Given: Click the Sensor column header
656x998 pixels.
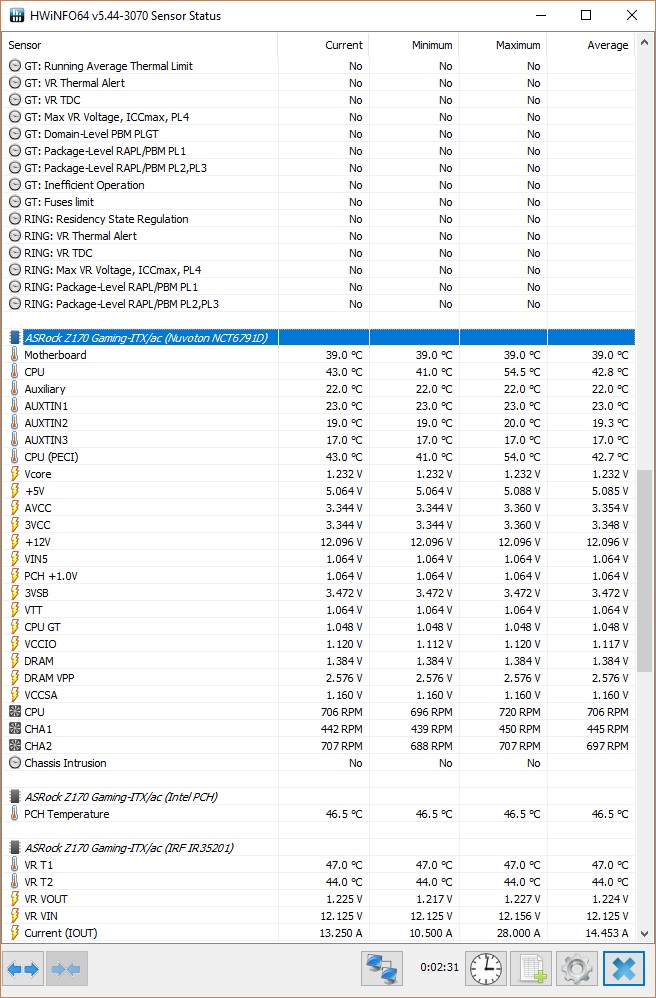Looking at the screenshot, I should coord(139,45).
